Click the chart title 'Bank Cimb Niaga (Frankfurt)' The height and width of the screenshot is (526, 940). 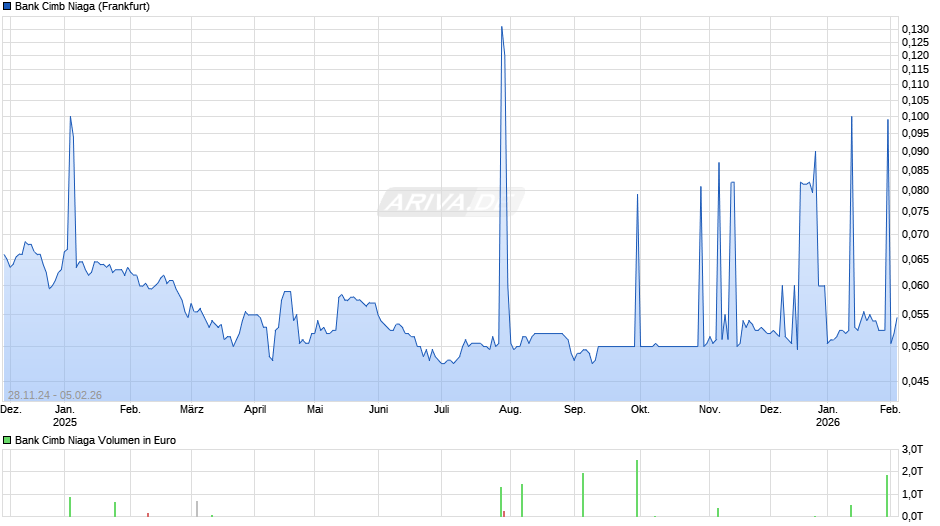point(82,7)
